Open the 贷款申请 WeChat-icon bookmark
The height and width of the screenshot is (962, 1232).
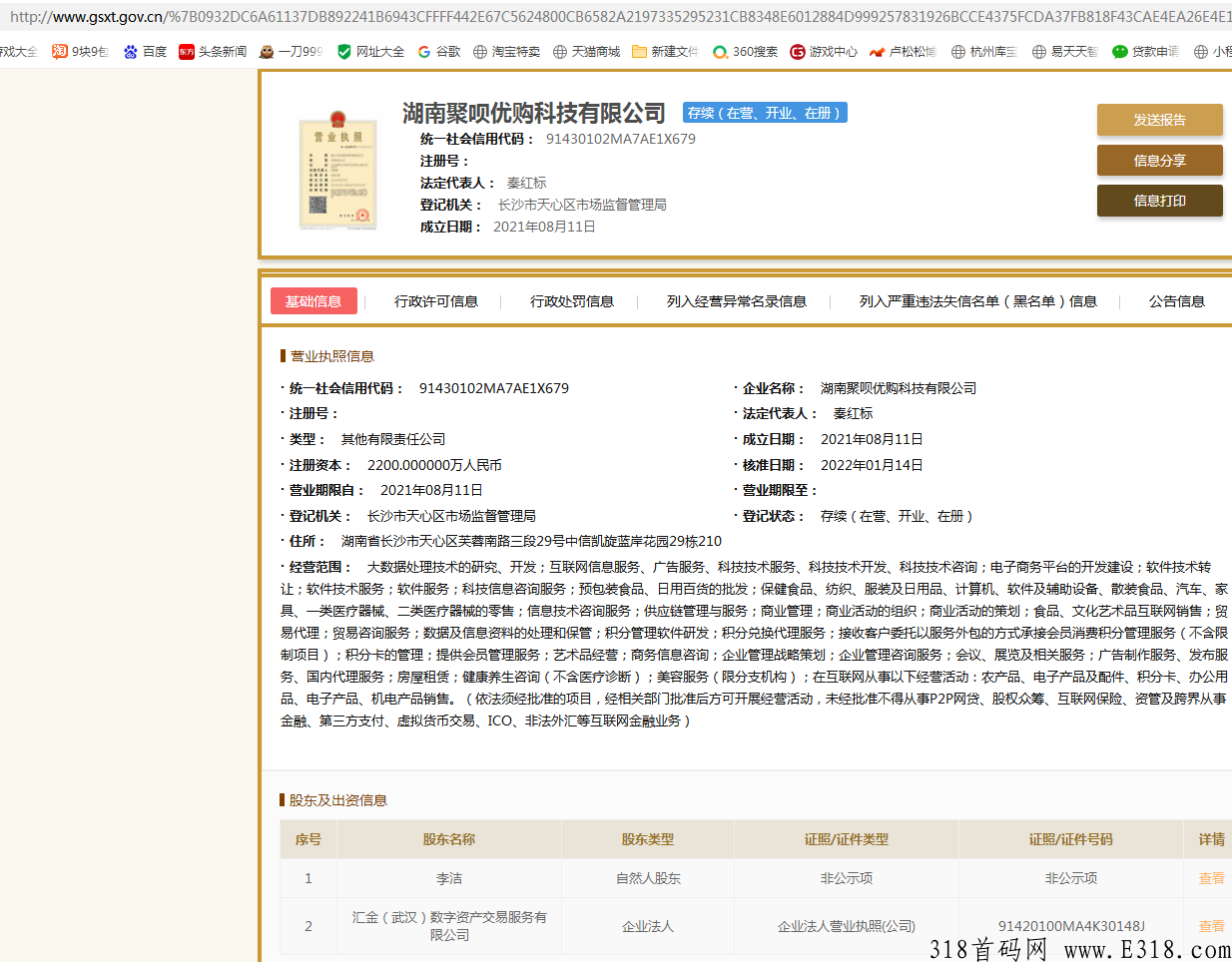tap(1145, 51)
